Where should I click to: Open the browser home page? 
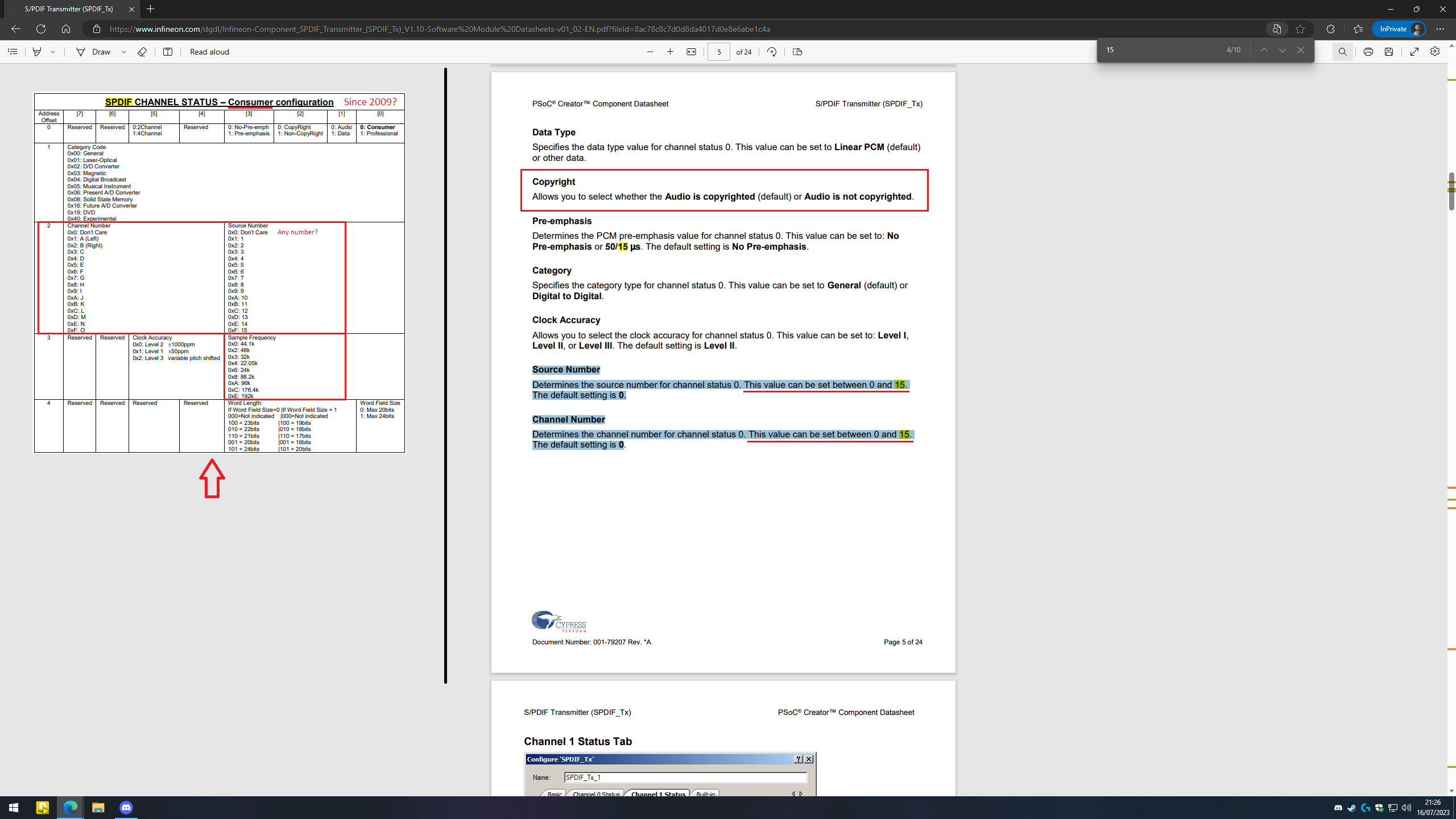(x=66, y=29)
